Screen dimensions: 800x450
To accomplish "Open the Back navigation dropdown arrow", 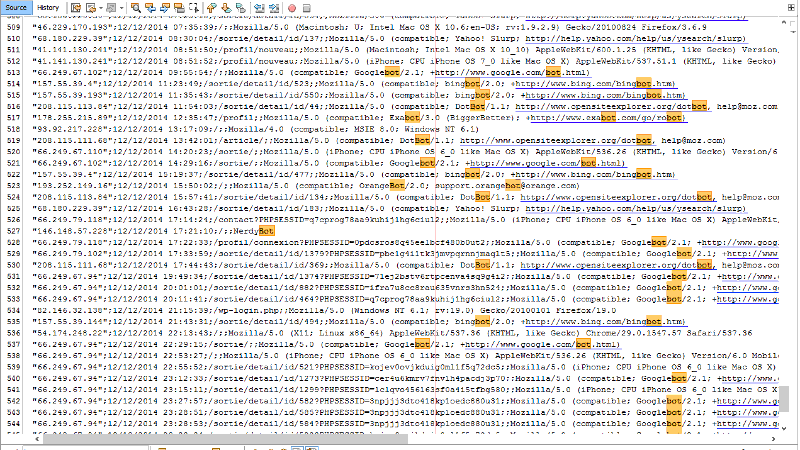I will [101, 8].
